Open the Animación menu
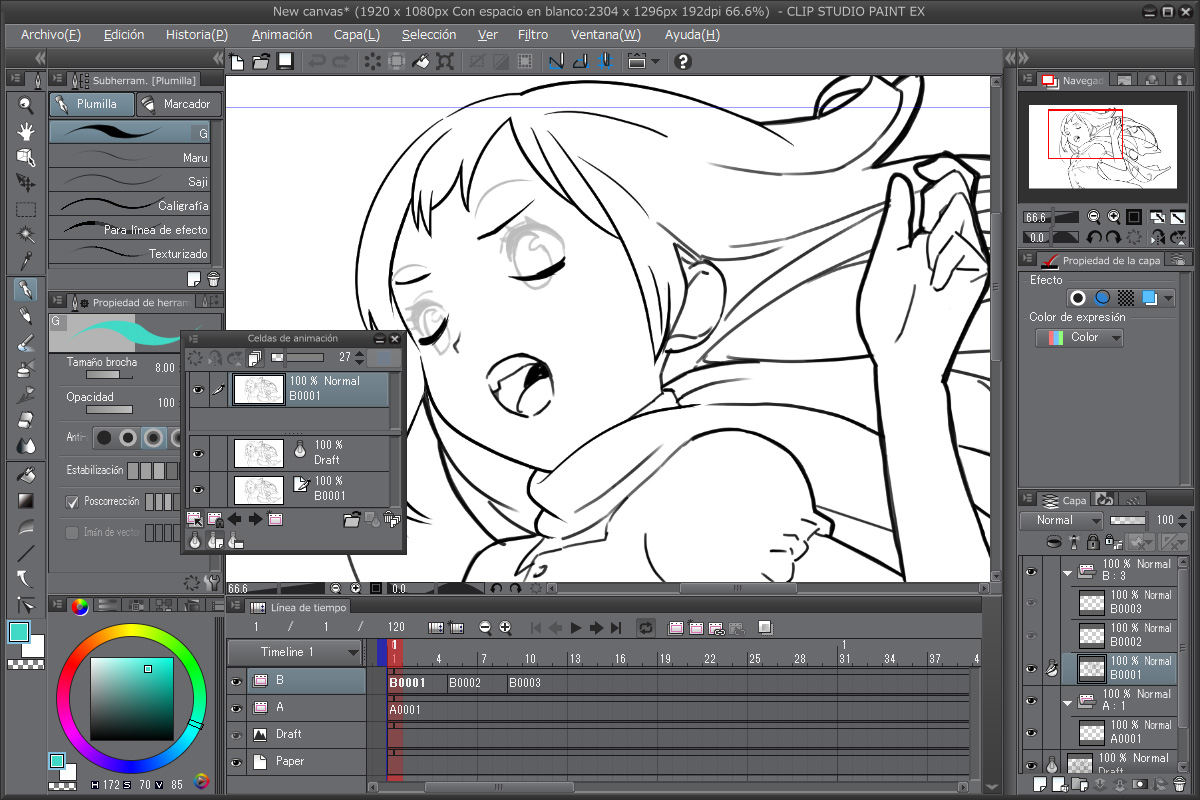This screenshot has height=800, width=1200. [281, 35]
